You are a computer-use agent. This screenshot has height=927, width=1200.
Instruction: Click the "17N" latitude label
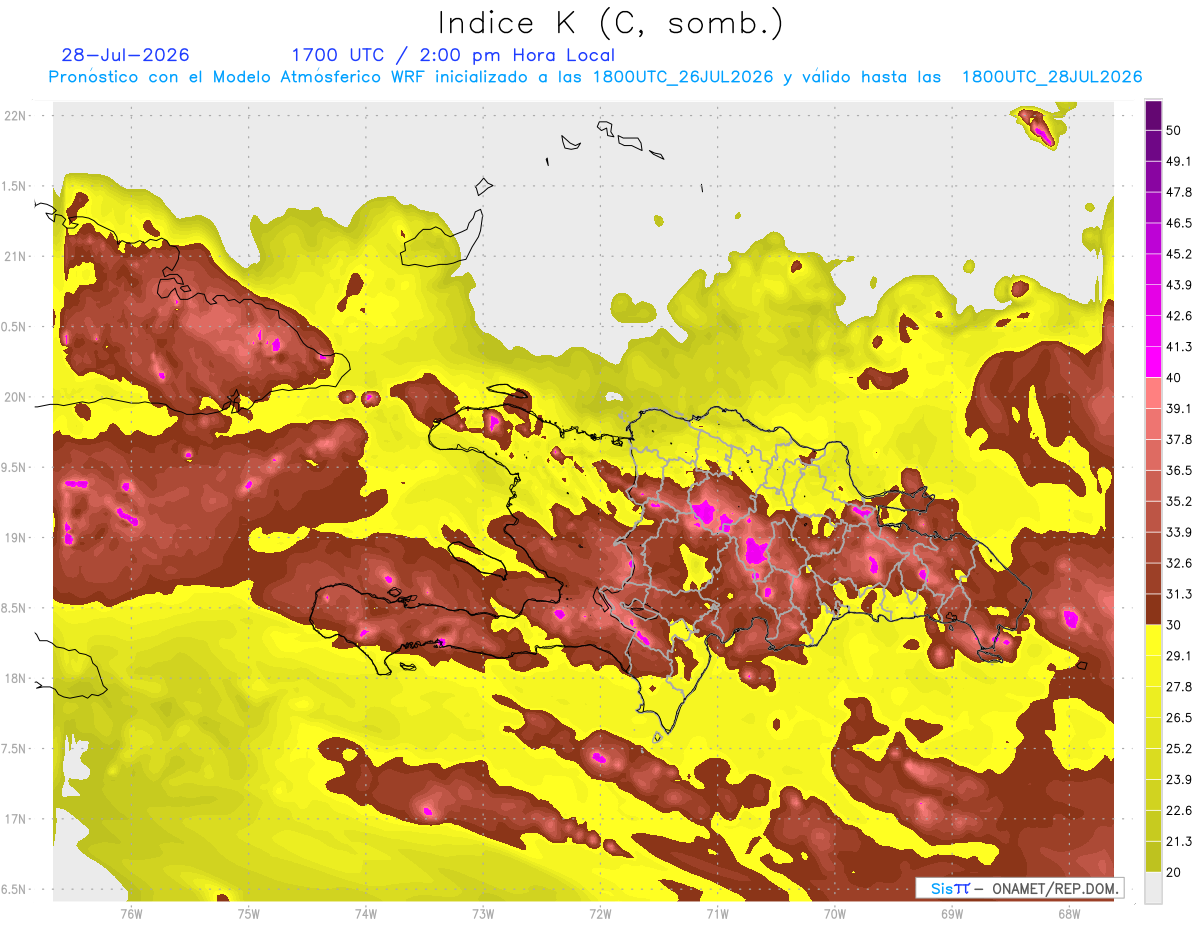click(16, 820)
